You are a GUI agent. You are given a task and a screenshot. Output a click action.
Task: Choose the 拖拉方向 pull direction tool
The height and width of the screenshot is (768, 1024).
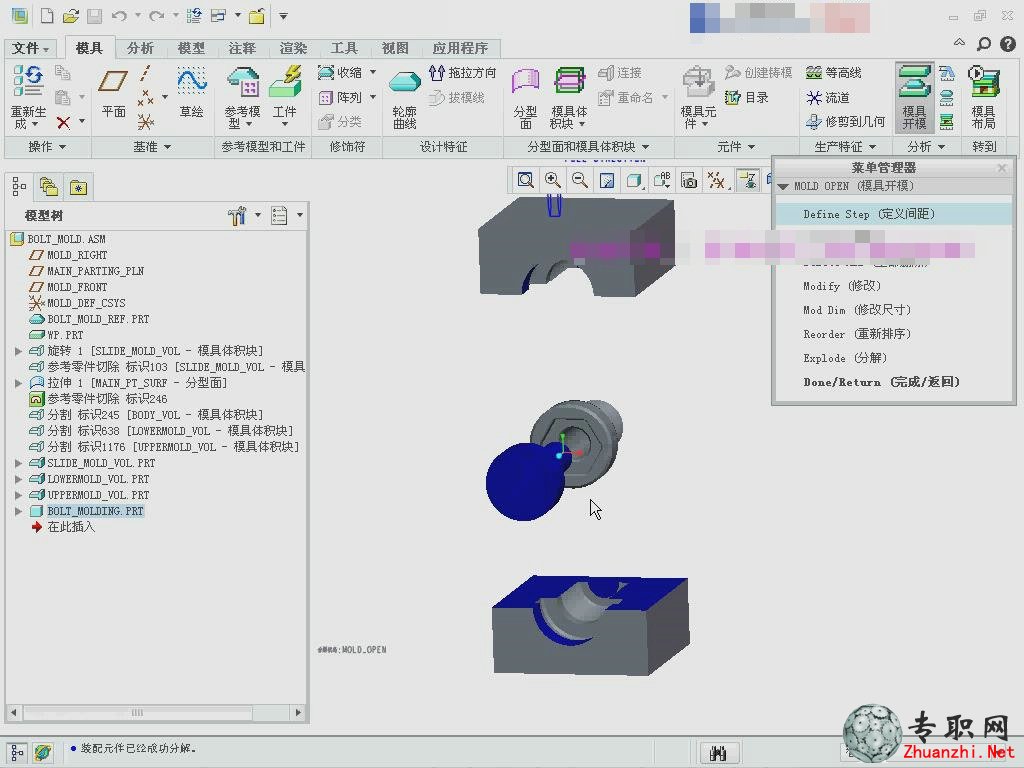point(462,72)
